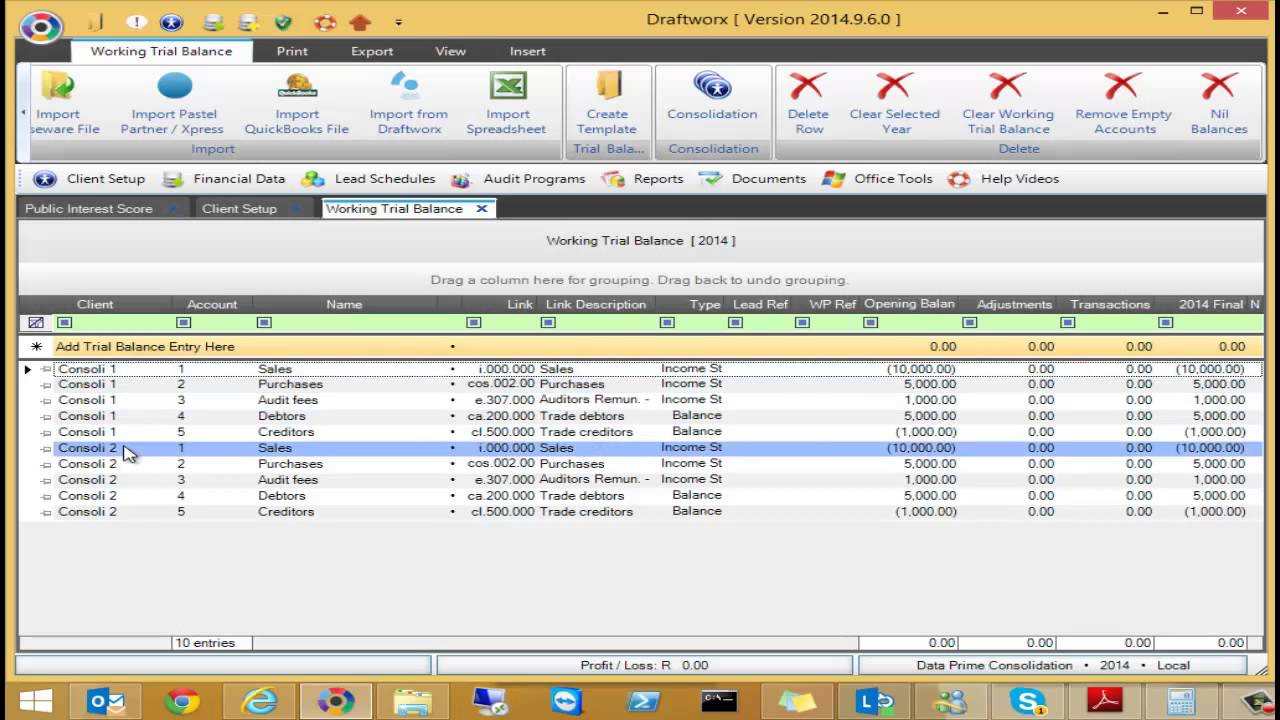Open the Link column filter operator
The image size is (1280, 720).
[x=474, y=323]
